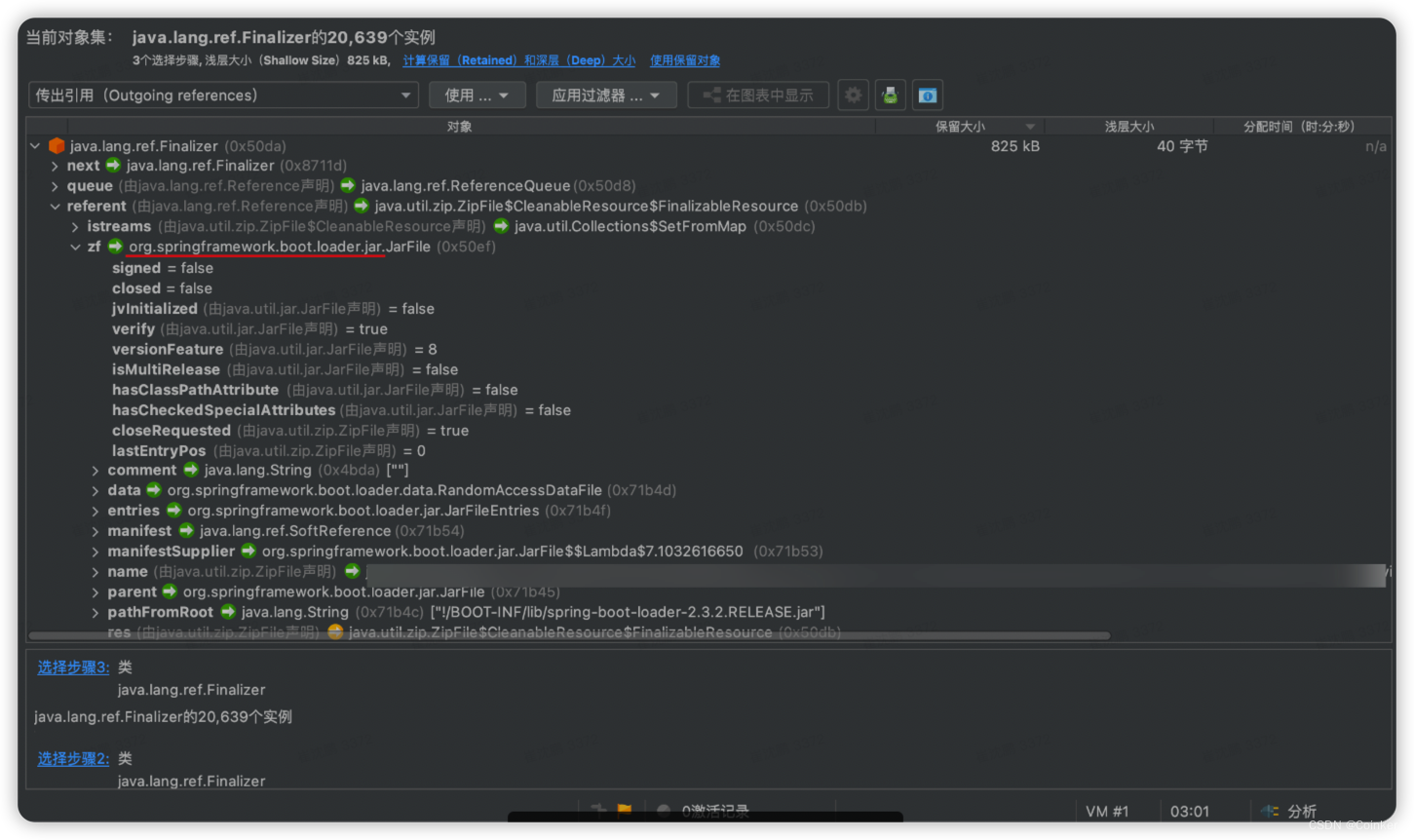Click the green arrow icon on the data row
Viewport: 1414px width, 840px height.
click(154, 490)
